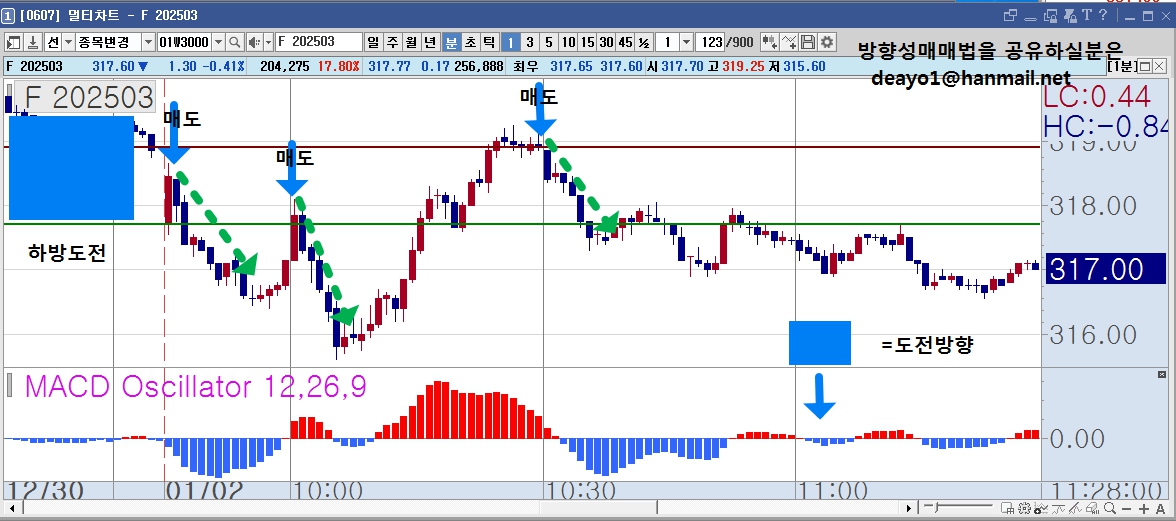1176x521 pixels.
Task: Click the speaker sound icon
Action: click(x=256, y=42)
